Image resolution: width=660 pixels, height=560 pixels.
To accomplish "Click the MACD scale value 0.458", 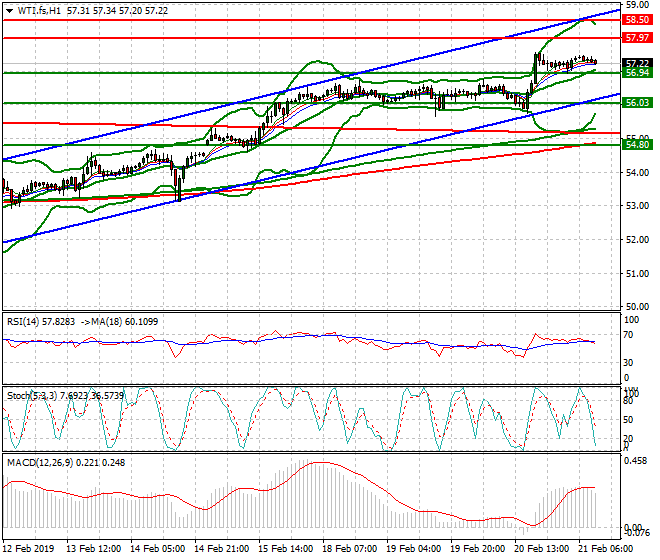I will click(x=635, y=461).
